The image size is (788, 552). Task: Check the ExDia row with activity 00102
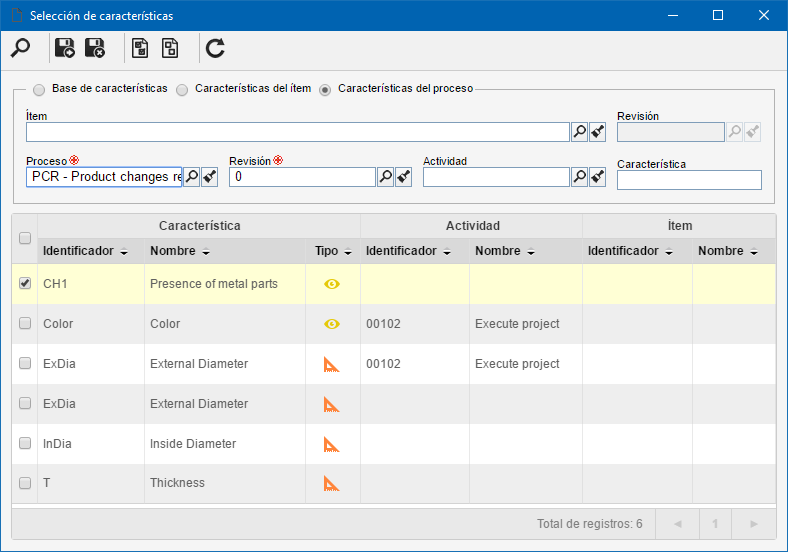(x=25, y=363)
